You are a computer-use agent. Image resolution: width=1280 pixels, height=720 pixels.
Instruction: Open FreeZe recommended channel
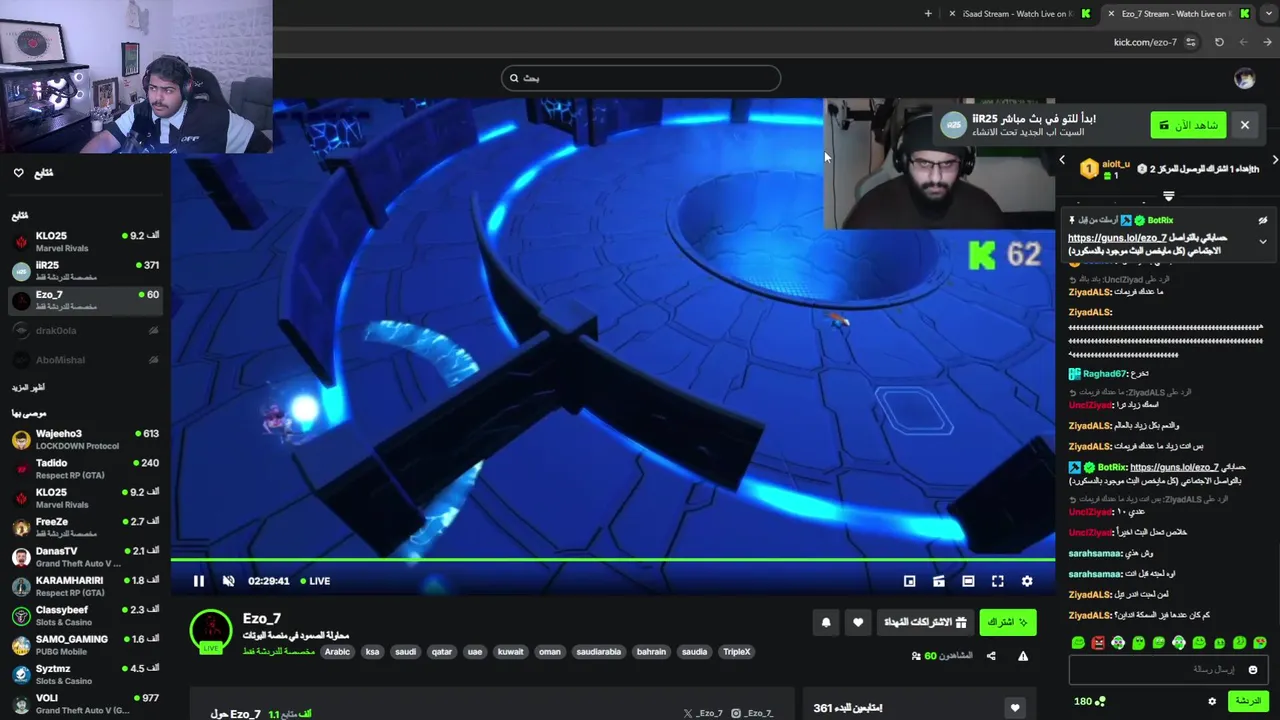[x=85, y=527]
